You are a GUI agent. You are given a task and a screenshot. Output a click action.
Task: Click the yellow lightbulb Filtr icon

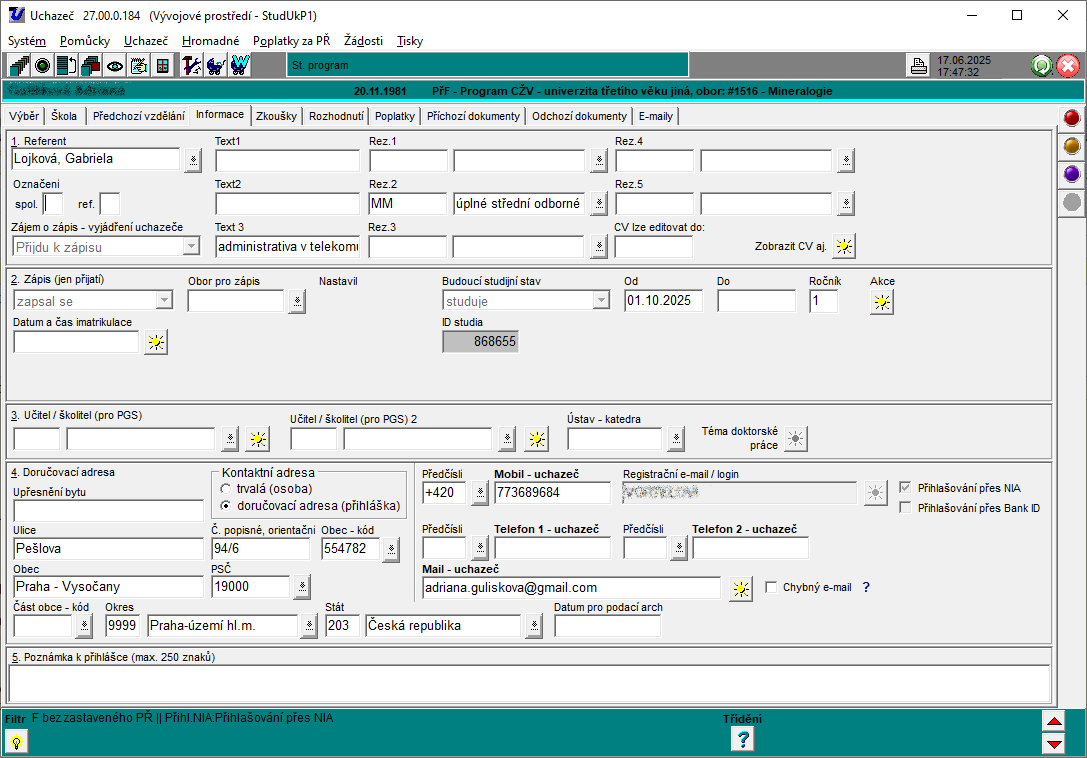point(16,740)
